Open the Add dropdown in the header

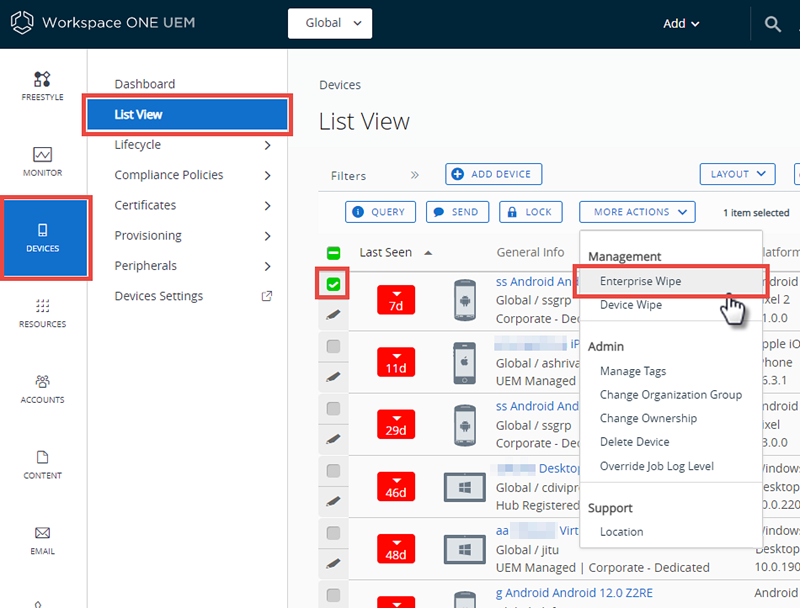pos(681,23)
